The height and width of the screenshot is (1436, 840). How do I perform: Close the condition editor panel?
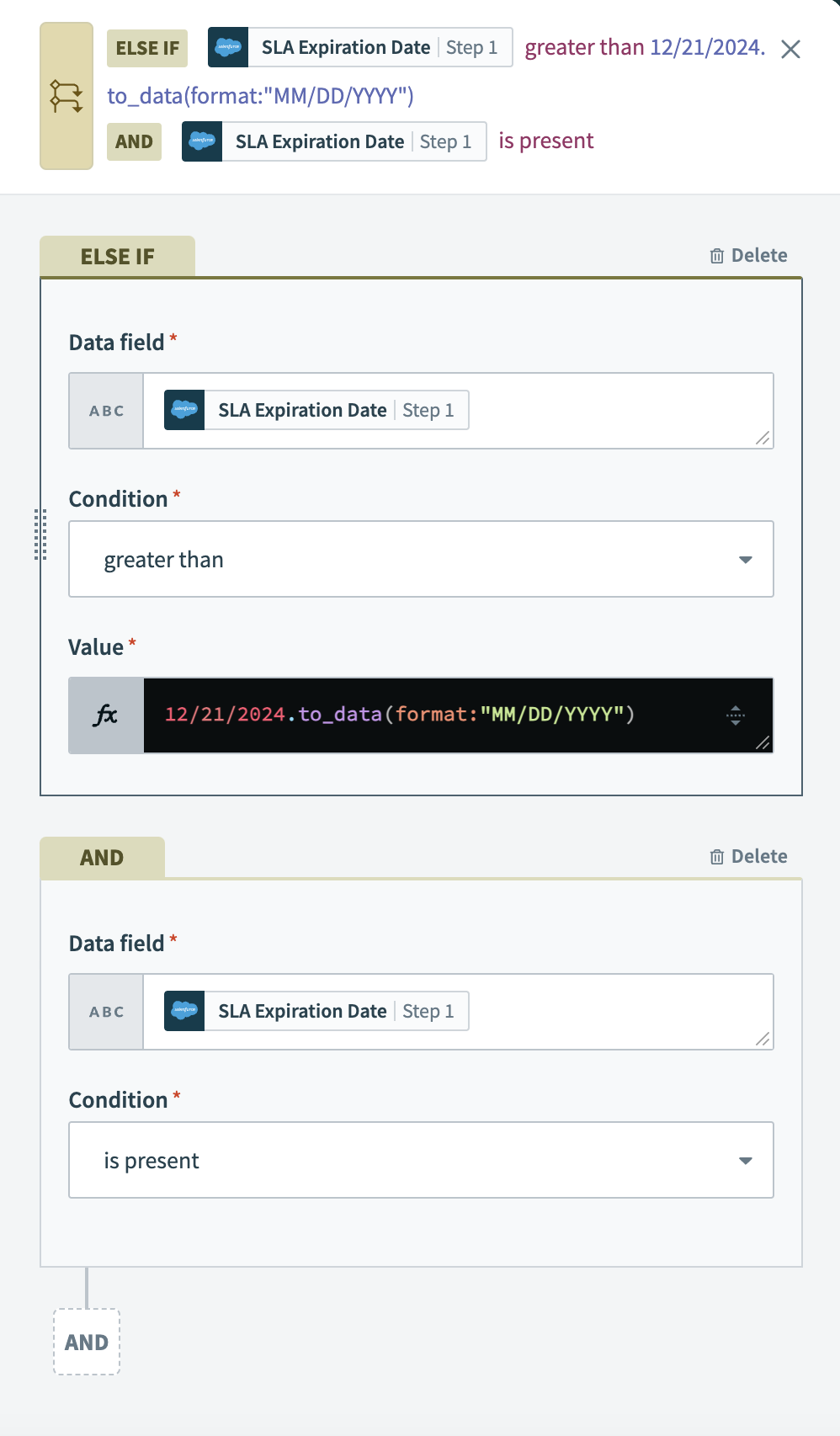790,50
